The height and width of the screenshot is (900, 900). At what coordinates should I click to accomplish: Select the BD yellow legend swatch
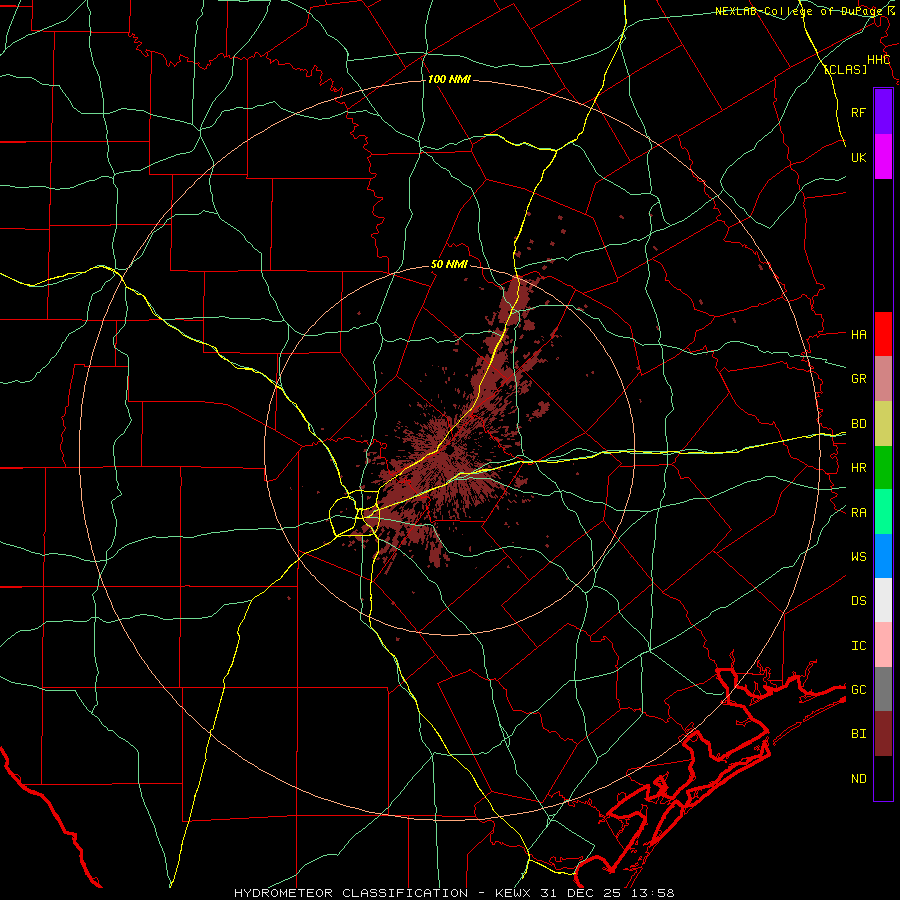pos(883,424)
